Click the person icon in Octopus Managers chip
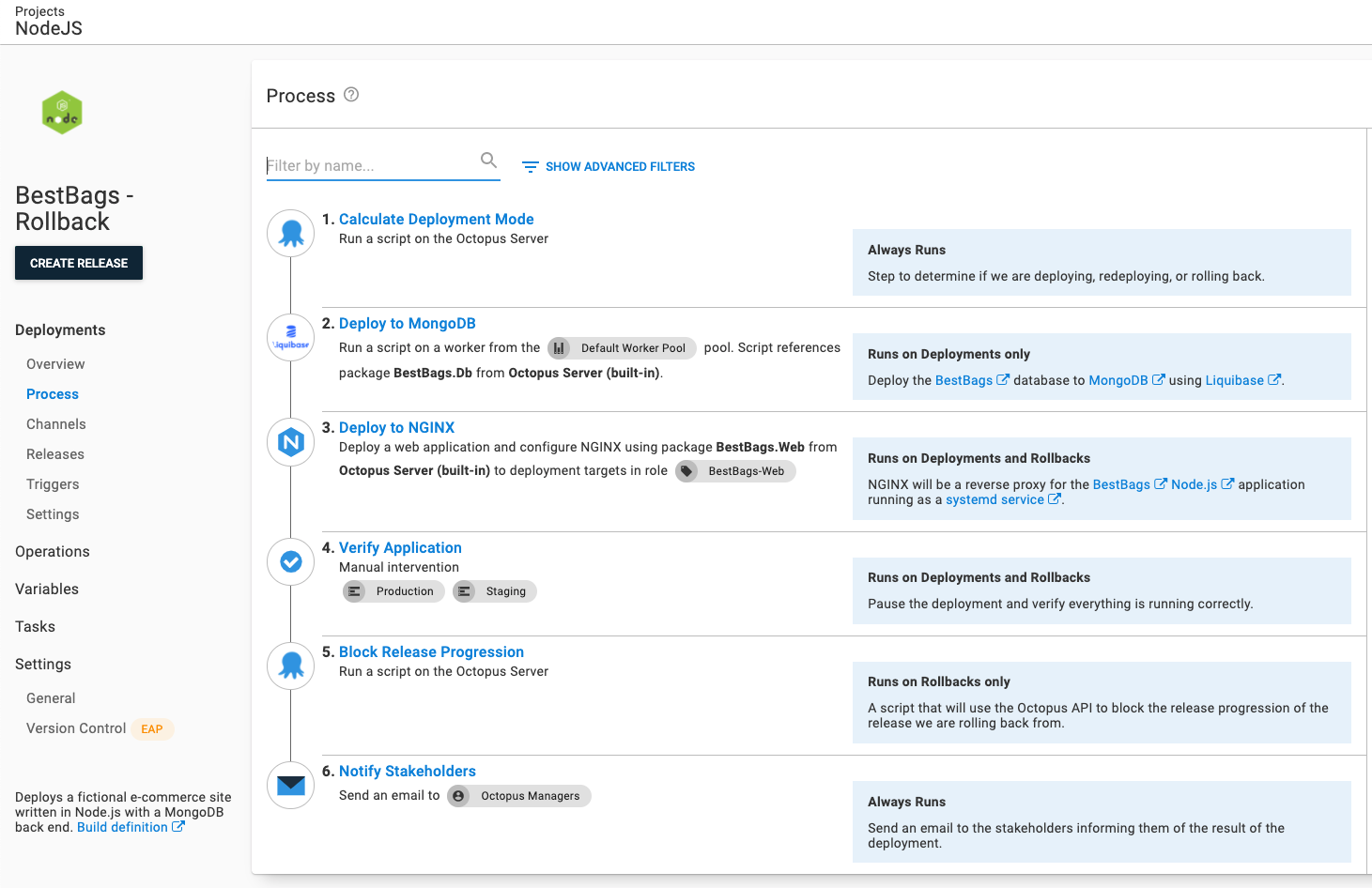 (x=458, y=795)
